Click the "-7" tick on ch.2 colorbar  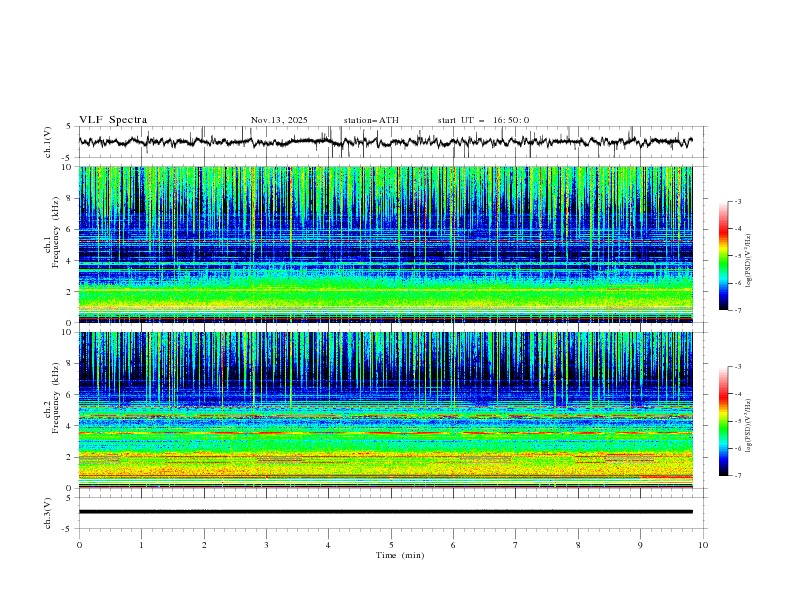738,475
